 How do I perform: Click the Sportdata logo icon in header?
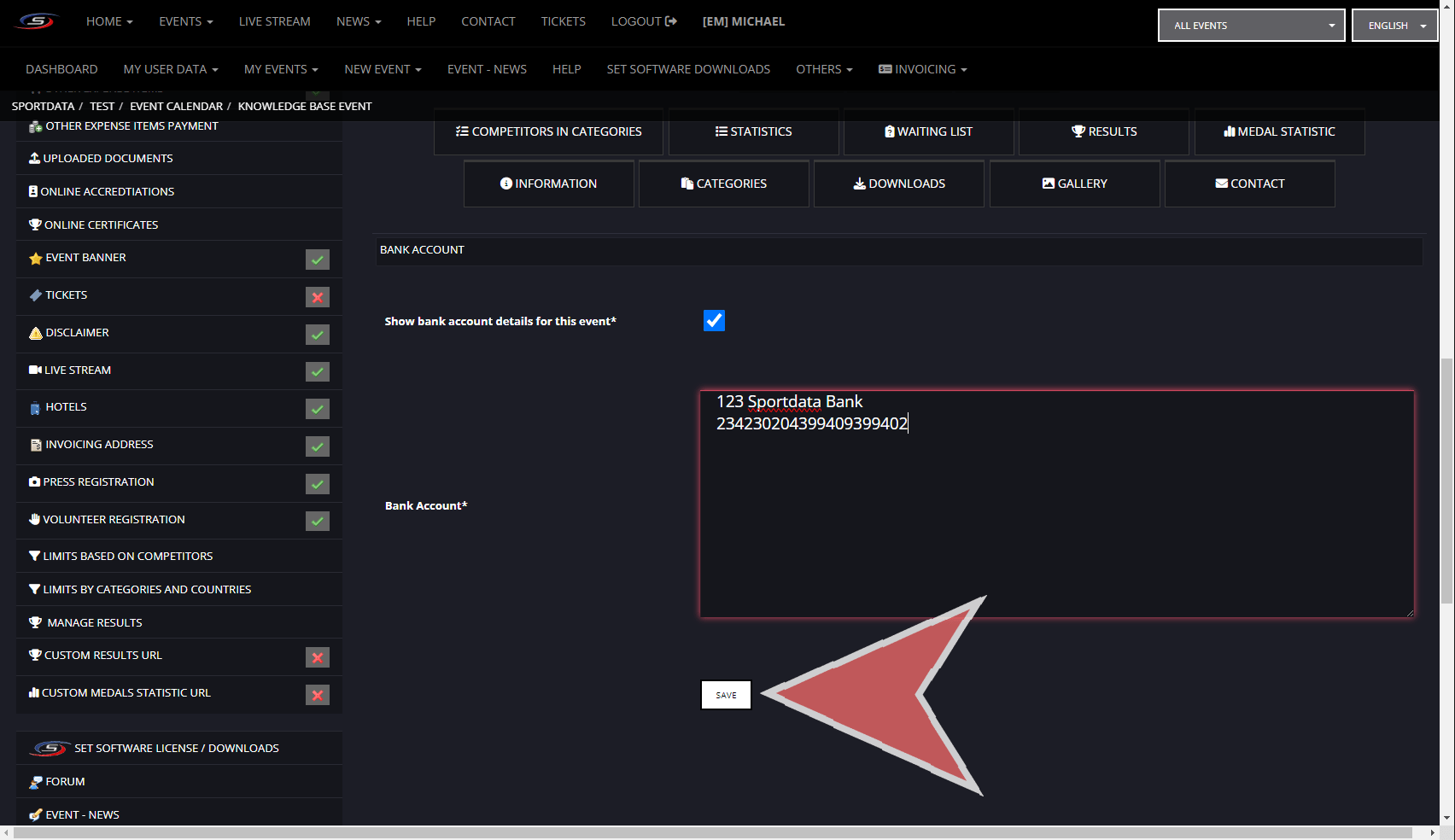tap(37, 21)
